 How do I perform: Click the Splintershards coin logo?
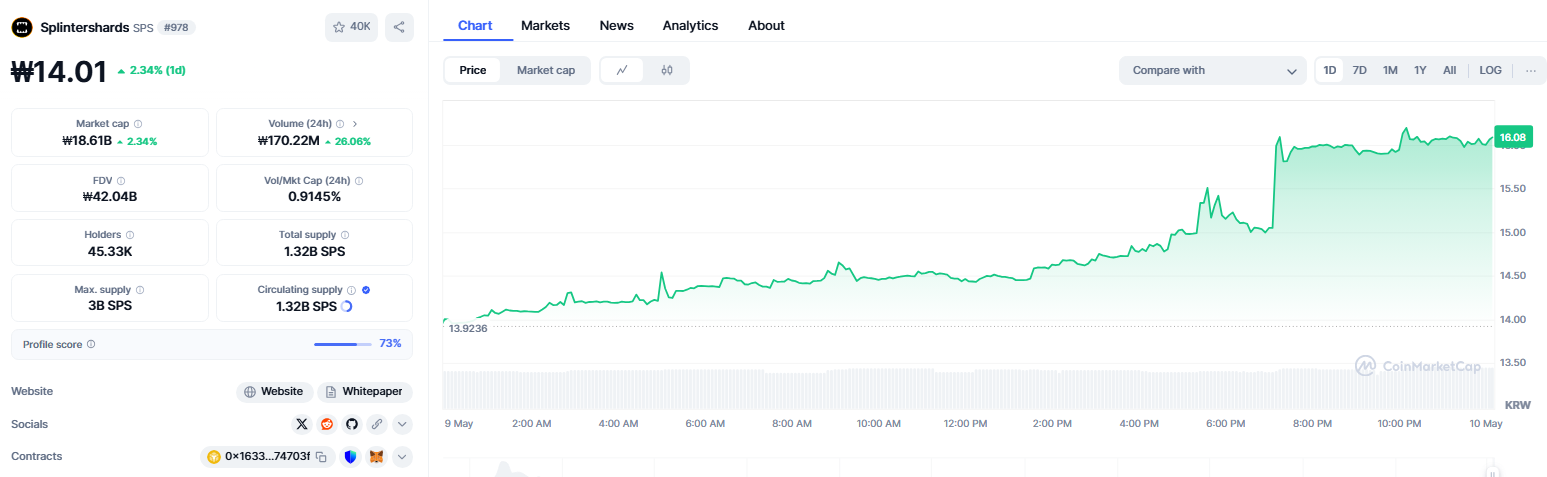coord(22,28)
